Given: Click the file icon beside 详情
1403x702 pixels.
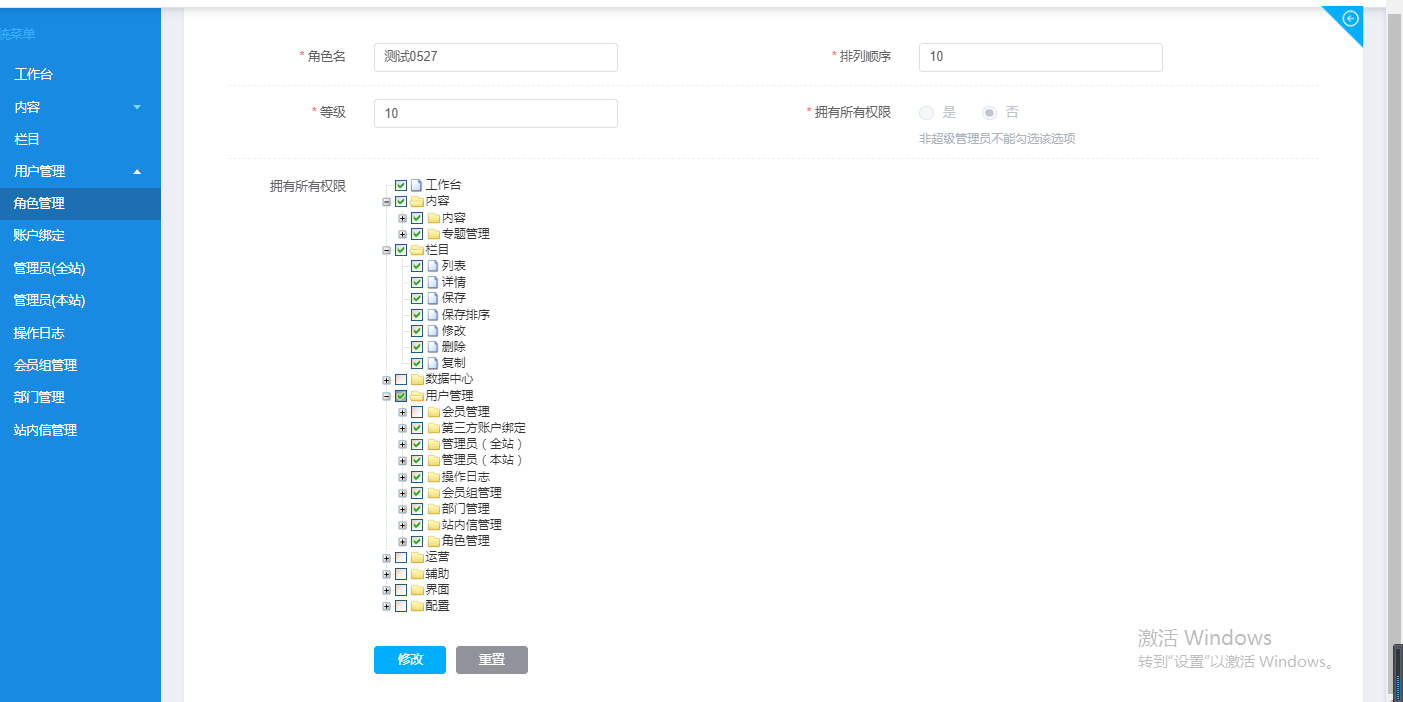Looking at the screenshot, I should (x=432, y=282).
